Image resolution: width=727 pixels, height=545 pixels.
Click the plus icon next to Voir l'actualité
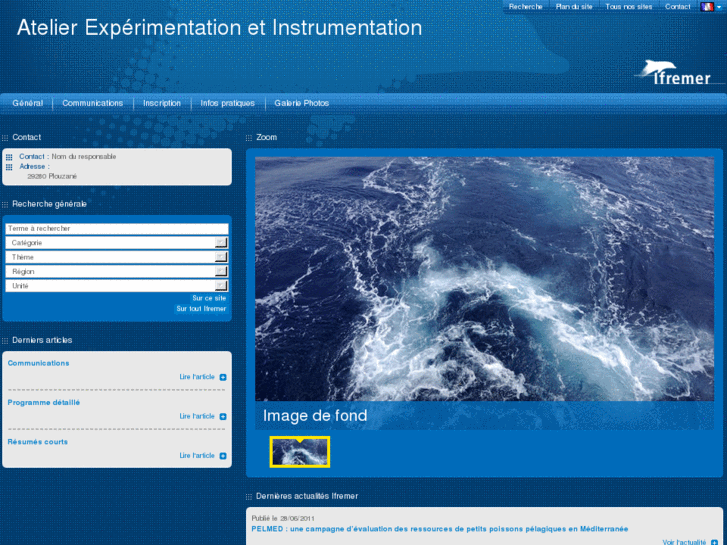714,542
